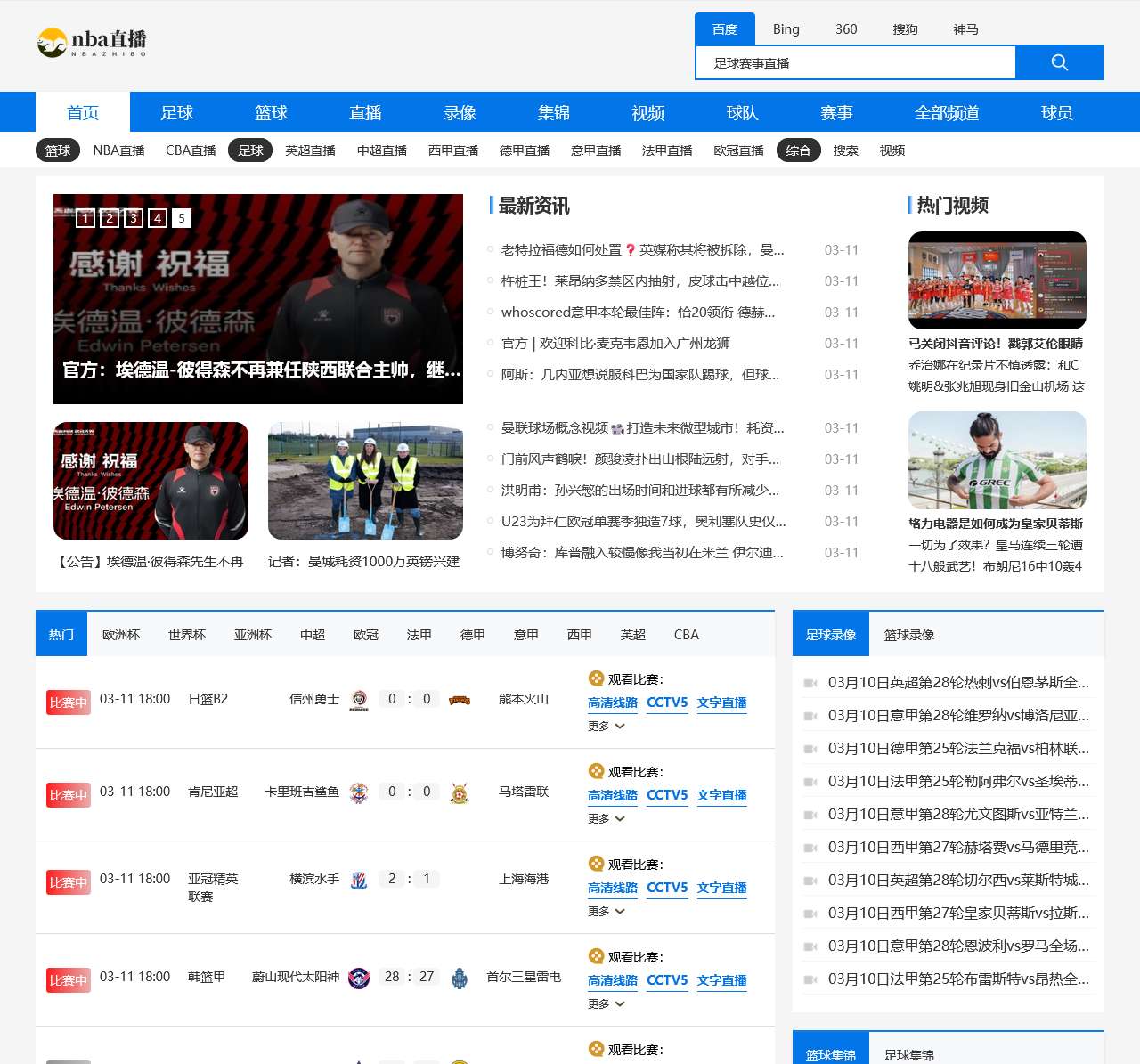Open the NBA直播 sub-navigation link
1140x1064 pixels.
pos(119,150)
